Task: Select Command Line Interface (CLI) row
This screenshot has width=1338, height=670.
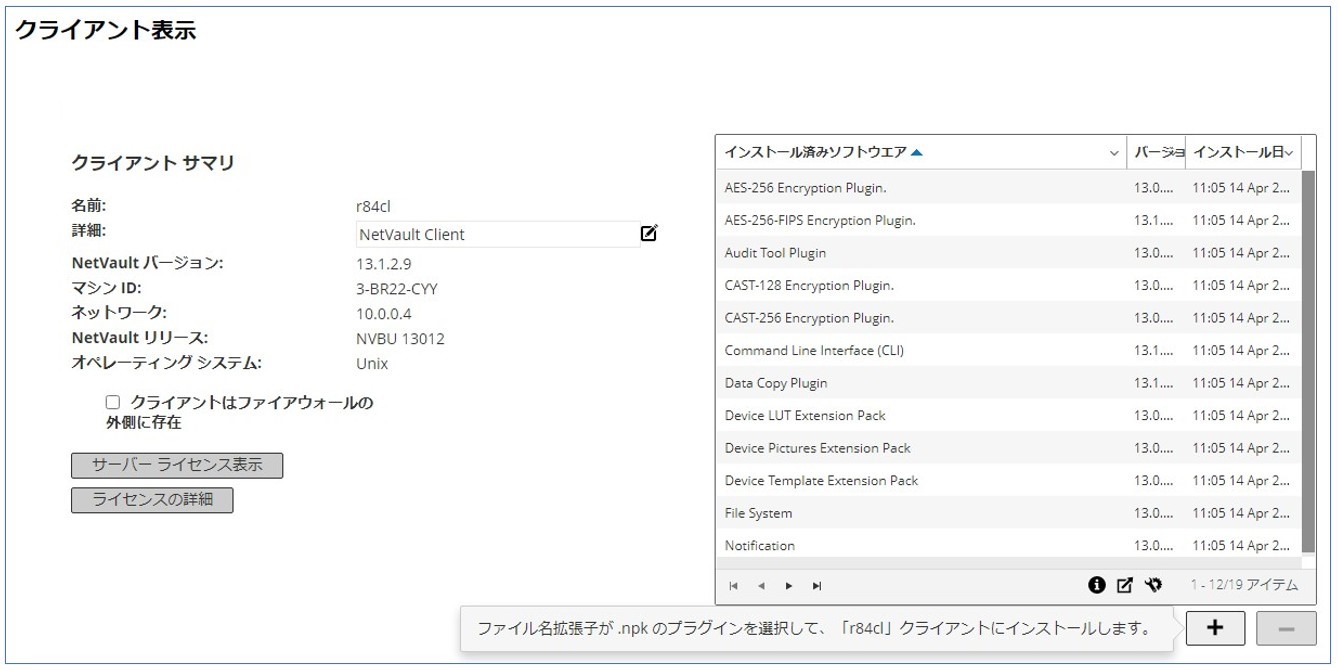Action: tap(1009, 350)
